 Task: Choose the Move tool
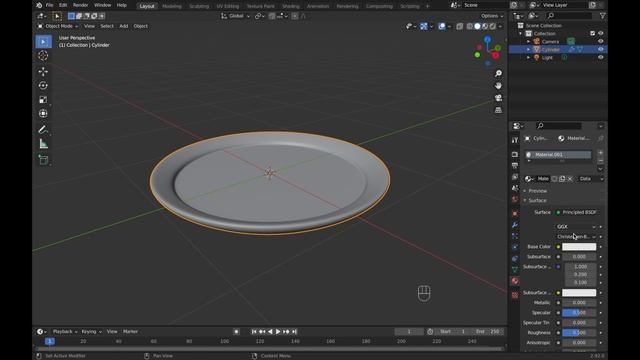[x=43, y=71]
